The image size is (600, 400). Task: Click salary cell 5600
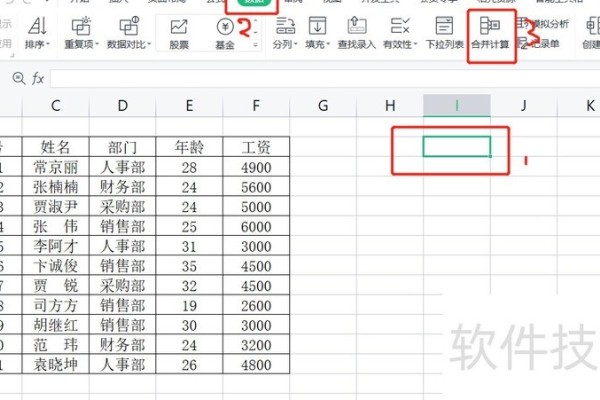pyautogui.click(x=256, y=187)
